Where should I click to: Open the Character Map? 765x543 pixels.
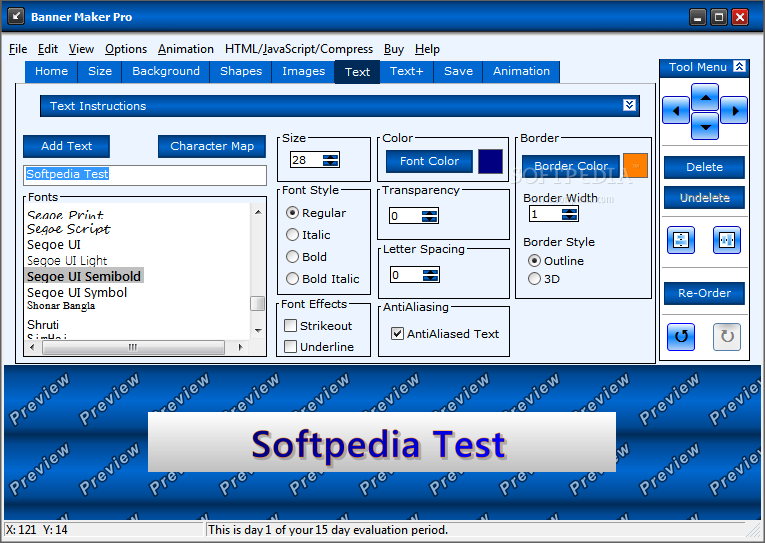tap(212, 146)
